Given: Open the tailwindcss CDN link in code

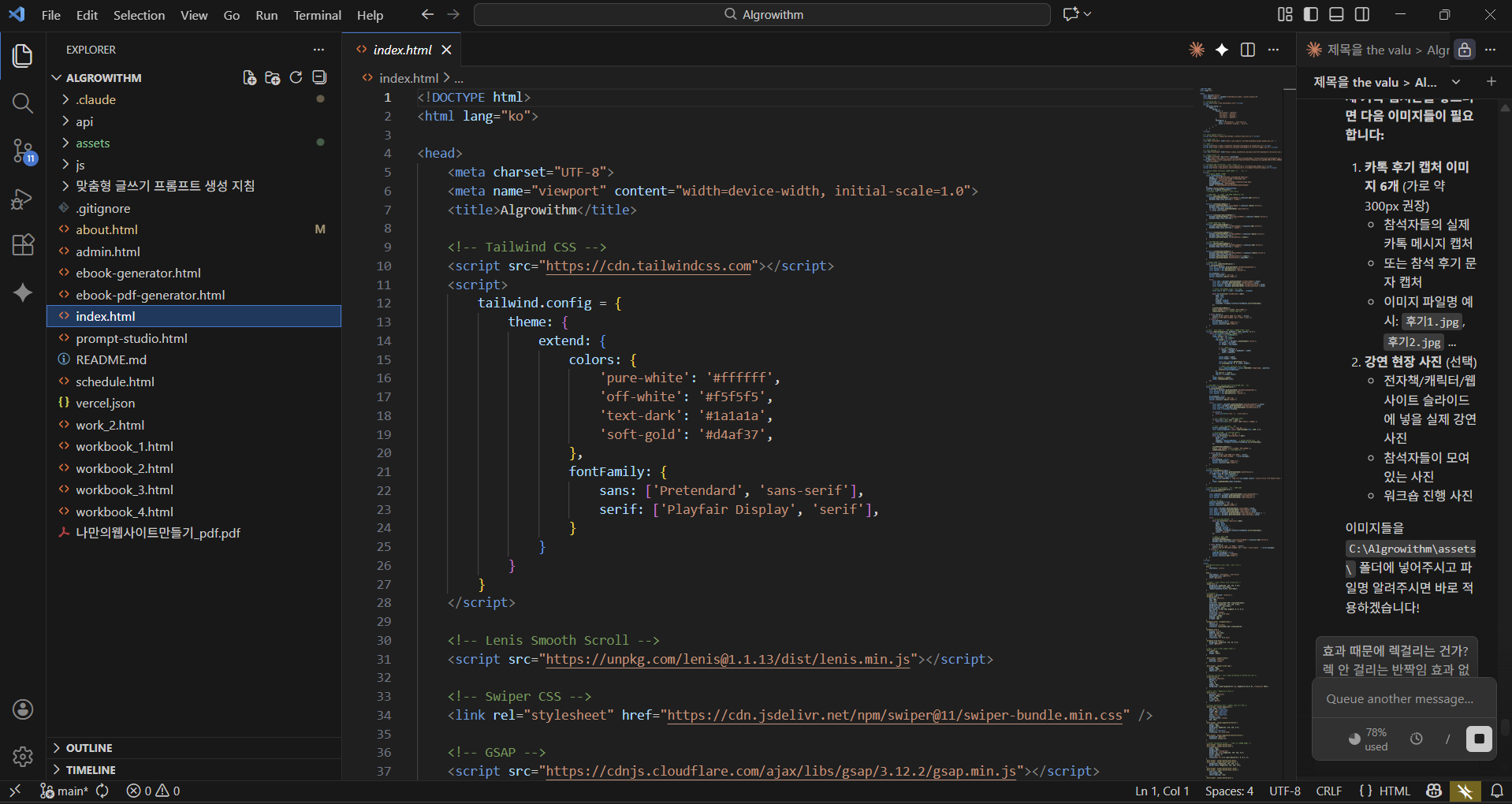Looking at the screenshot, I should (648, 266).
